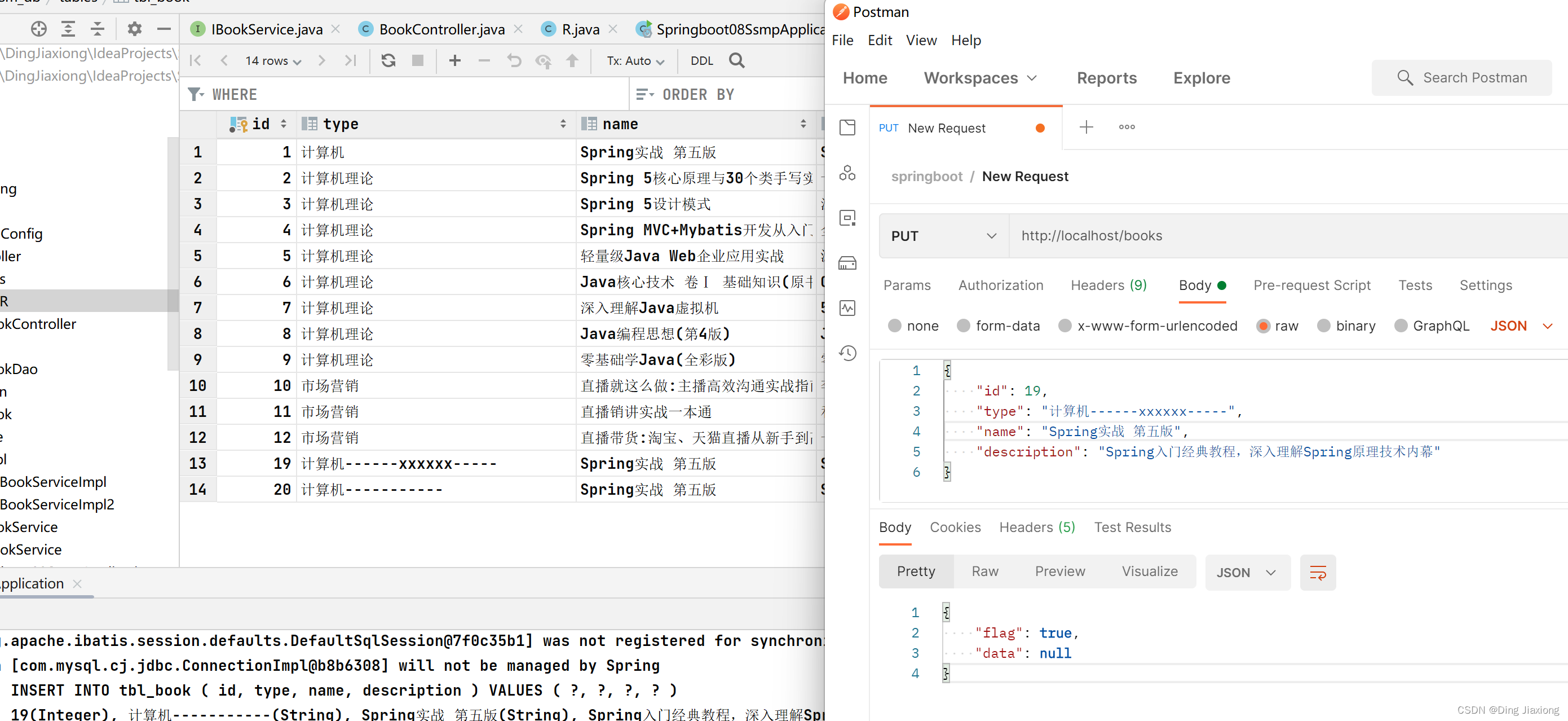Open Collections icon in Postman sidebar
This screenshot has width=1568, height=721.
847,128
